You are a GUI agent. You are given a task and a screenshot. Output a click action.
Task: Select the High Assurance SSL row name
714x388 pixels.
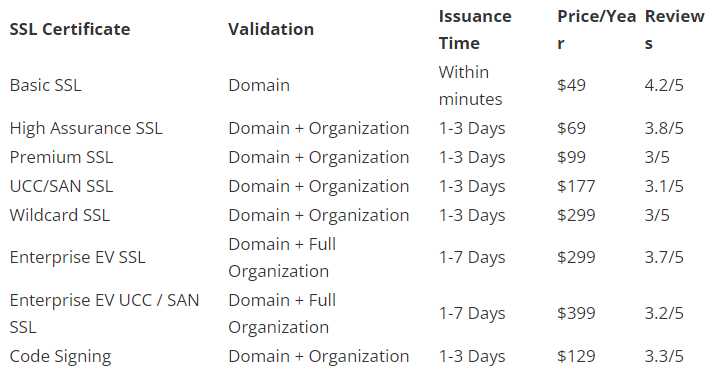(x=86, y=128)
